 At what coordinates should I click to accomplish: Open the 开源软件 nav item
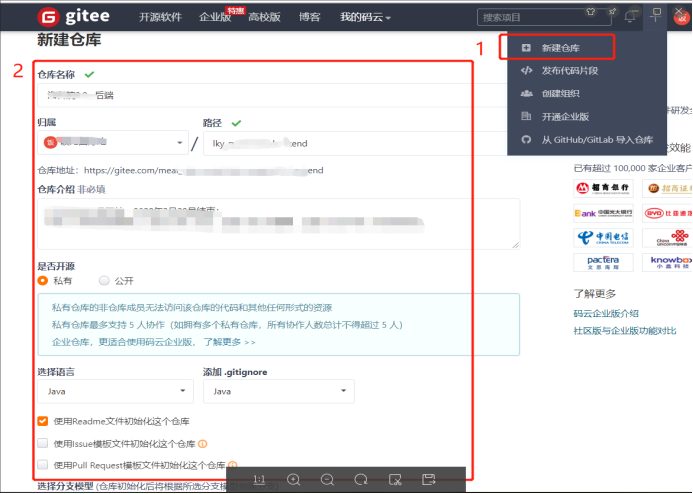point(160,17)
